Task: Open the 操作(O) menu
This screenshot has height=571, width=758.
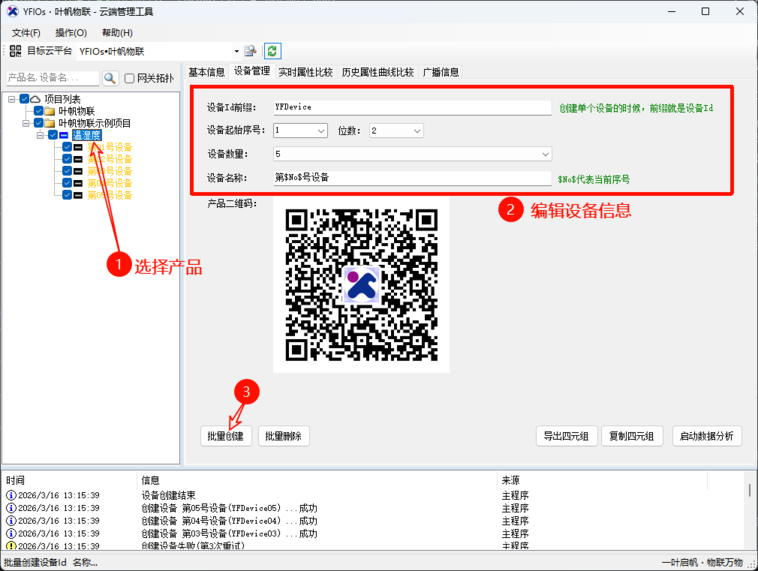Action: 71,33
